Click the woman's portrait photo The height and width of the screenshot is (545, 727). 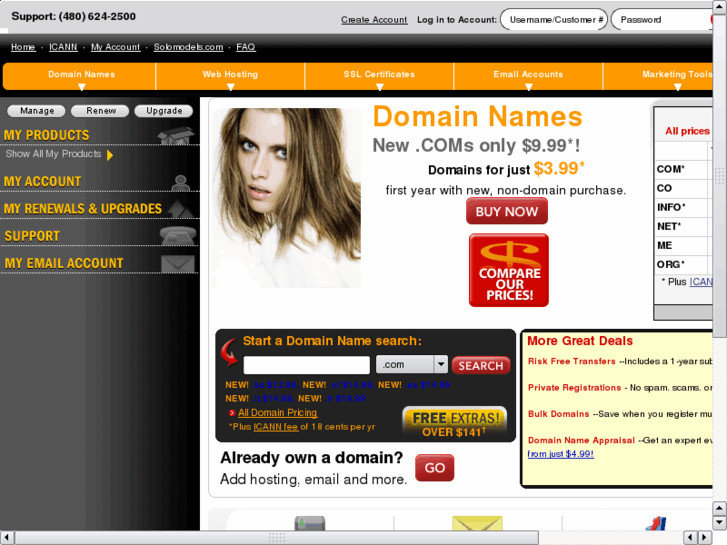[287, 198]
